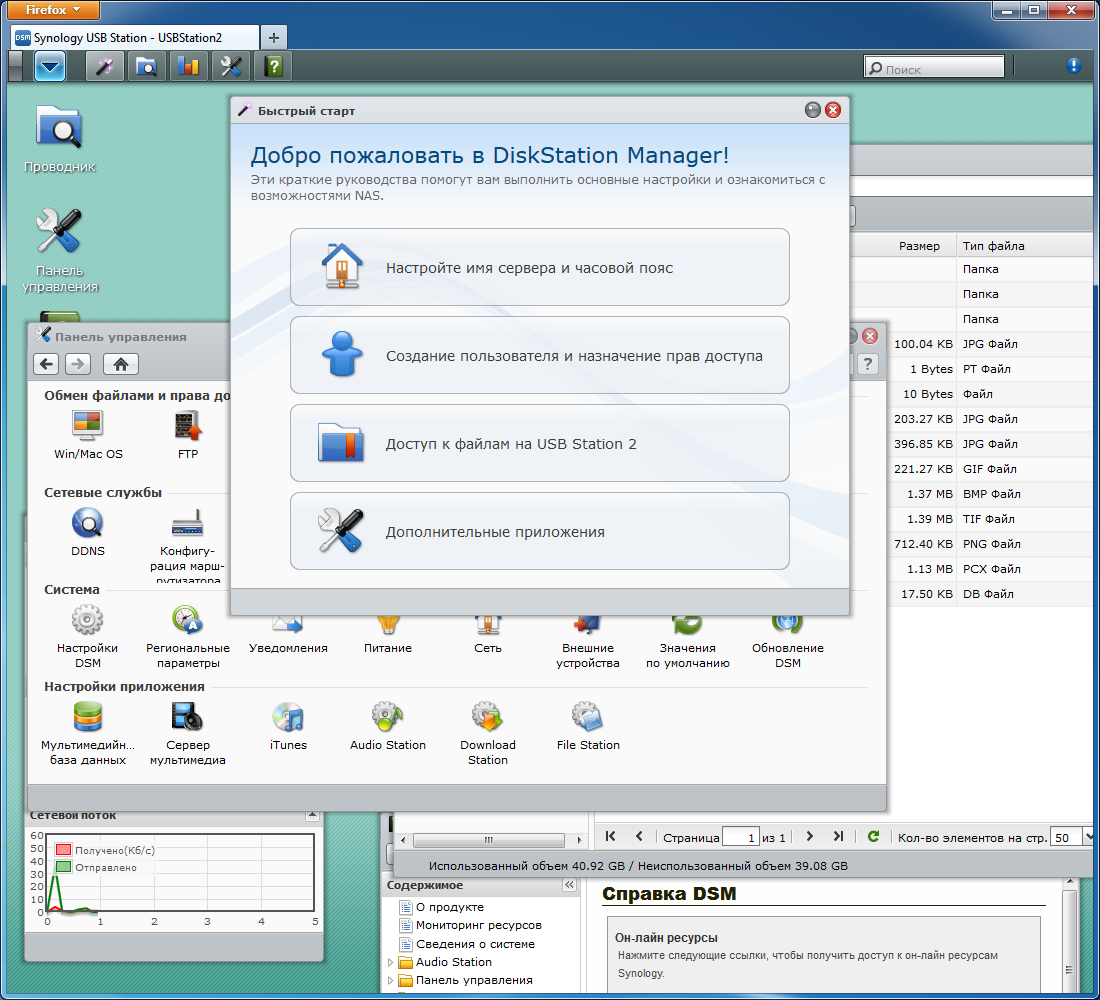The image size is (1100, 1000).
Task: Open Региональные параметры
Action: click(x=187, y=636)
